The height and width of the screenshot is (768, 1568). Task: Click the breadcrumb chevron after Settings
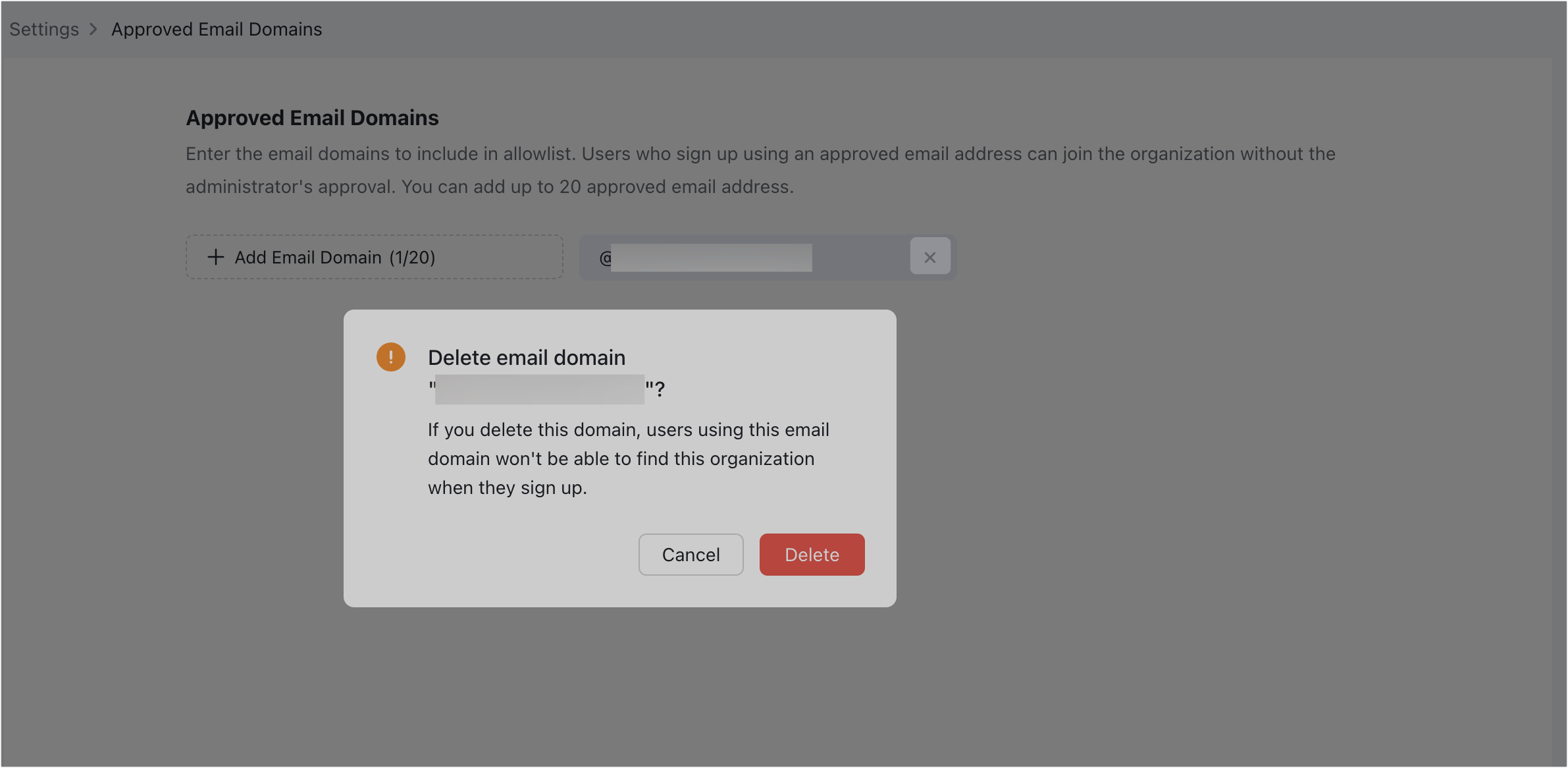pyautogui.click(x=94, y=29)
